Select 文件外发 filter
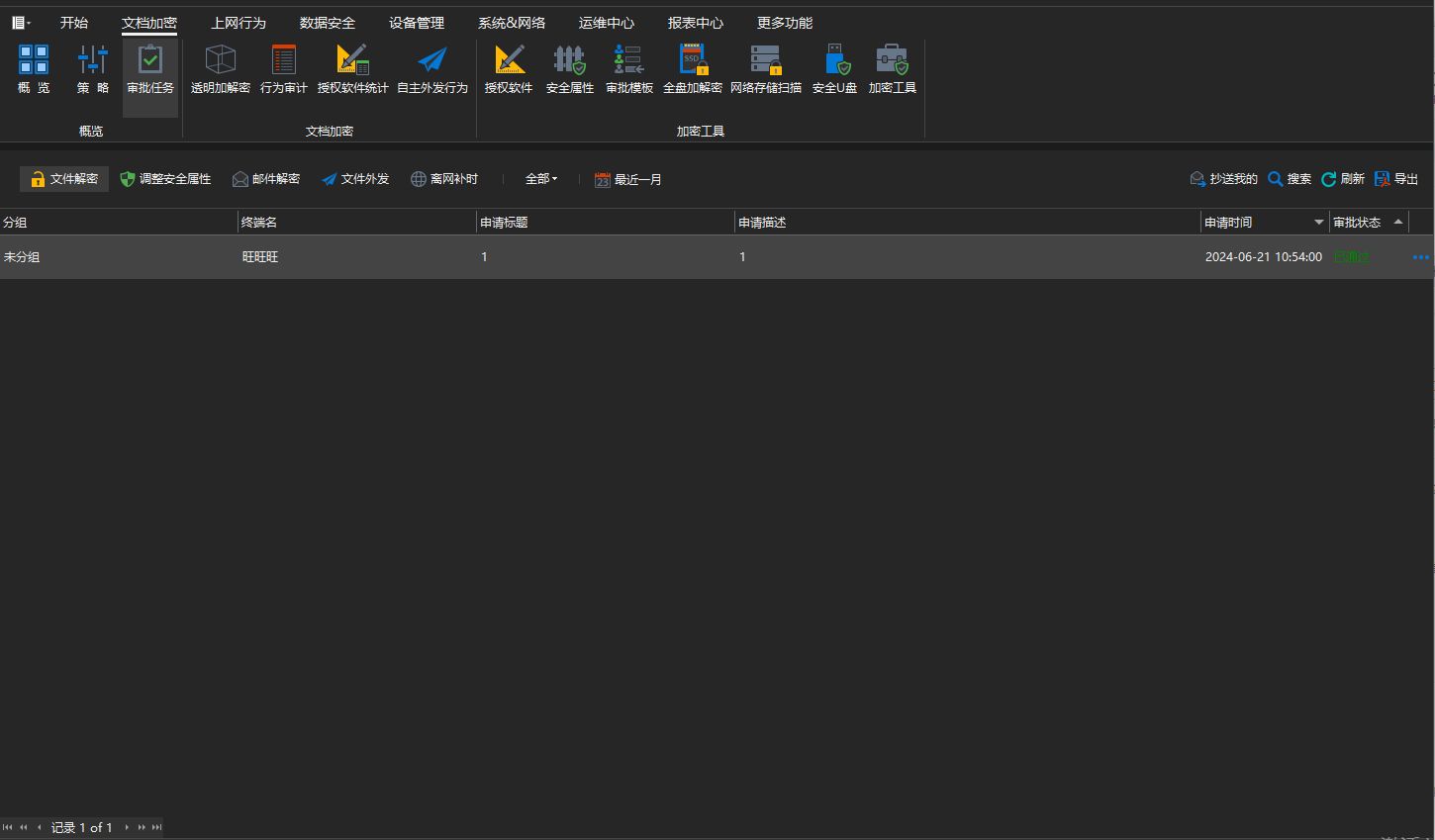Screen dimensions: 1435x840 click(355, 179)
